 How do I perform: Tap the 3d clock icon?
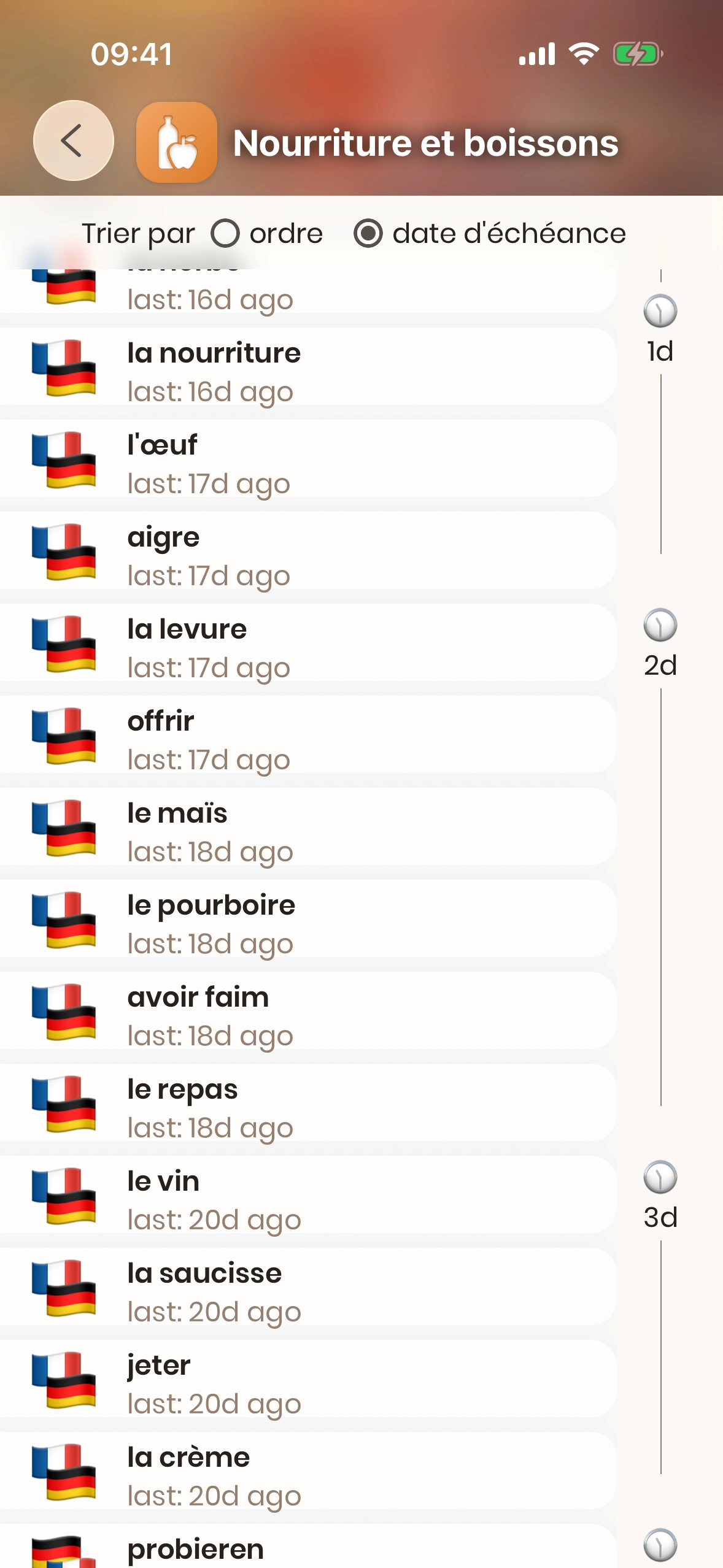point(660,1177)
